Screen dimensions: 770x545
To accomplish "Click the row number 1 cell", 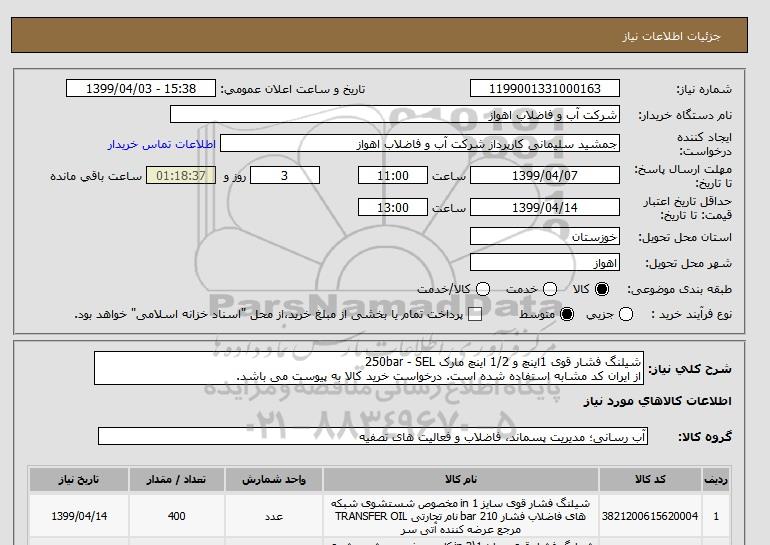I will tap(716, 517).
